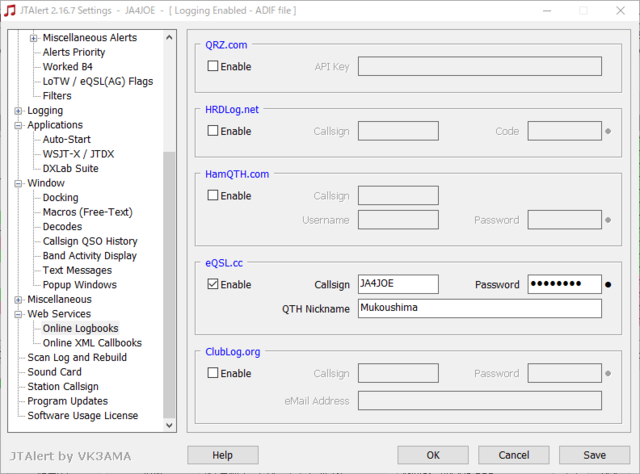The width and height of the screenshot is (640, 474).
Task: Collapse the Applications tree node
Action: (x=18, y=125)
